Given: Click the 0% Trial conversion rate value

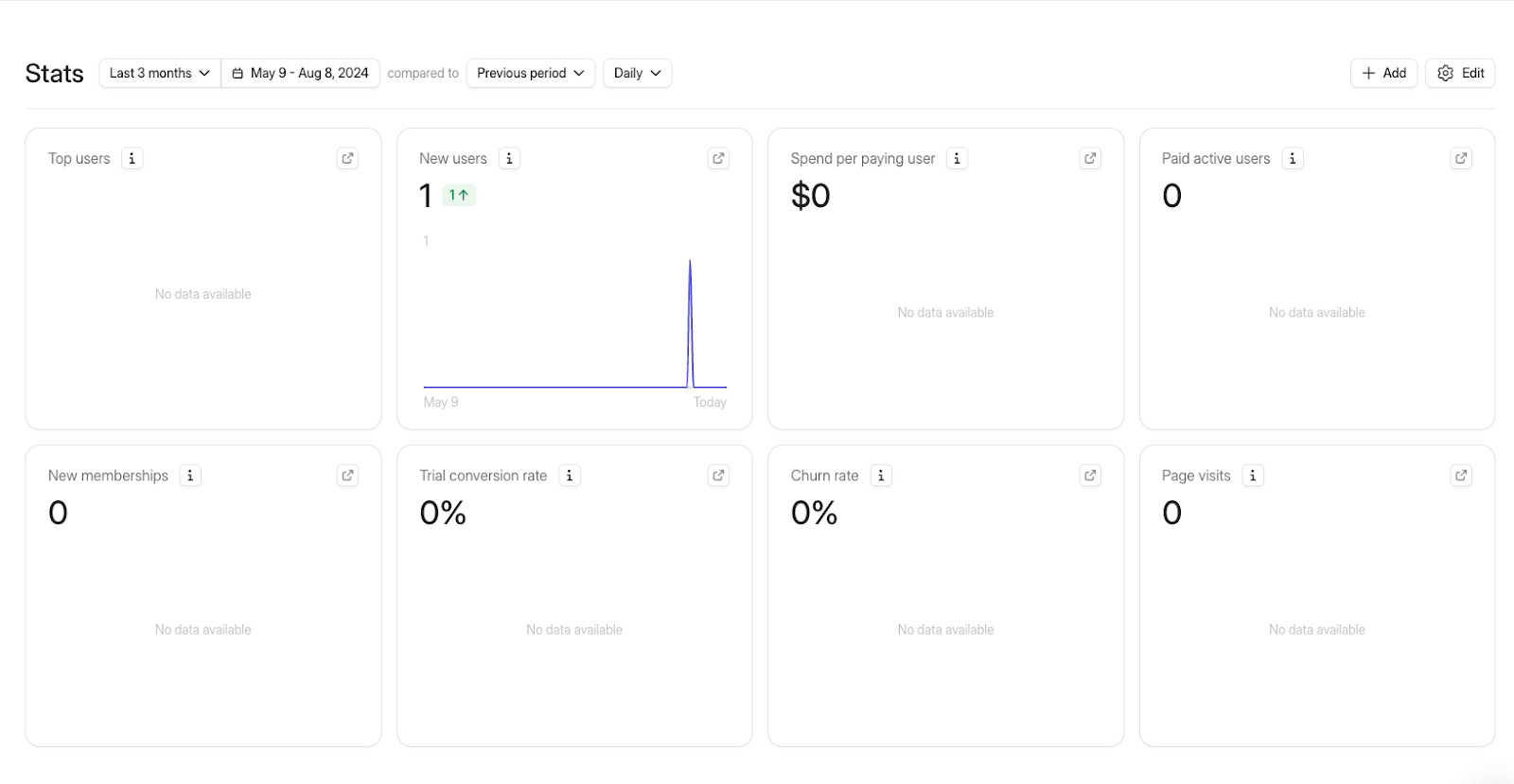Looking at the screenshot, I should [x=443, y=513].
